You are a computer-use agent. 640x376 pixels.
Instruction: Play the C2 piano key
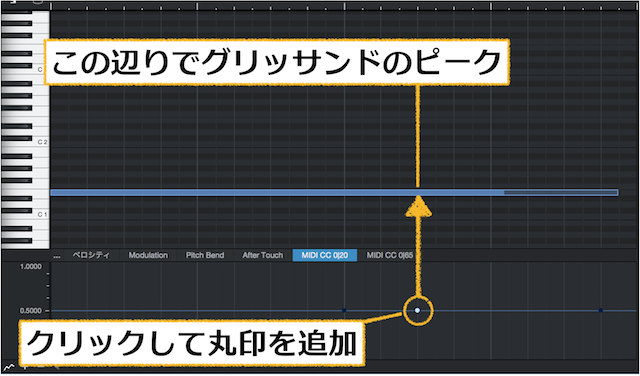click(25, 142)
